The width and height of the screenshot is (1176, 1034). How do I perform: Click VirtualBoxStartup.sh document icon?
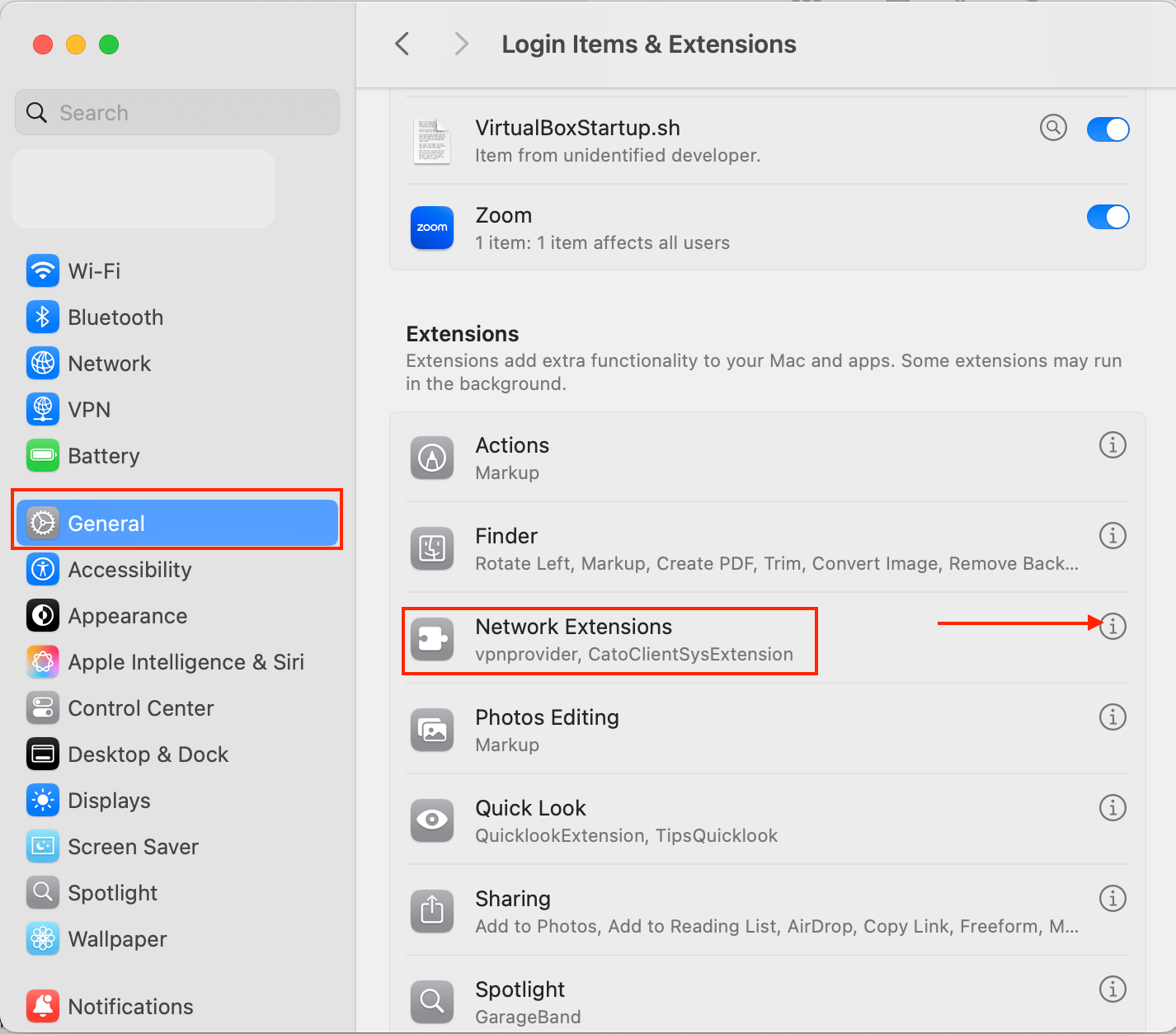tap(432, 140)
